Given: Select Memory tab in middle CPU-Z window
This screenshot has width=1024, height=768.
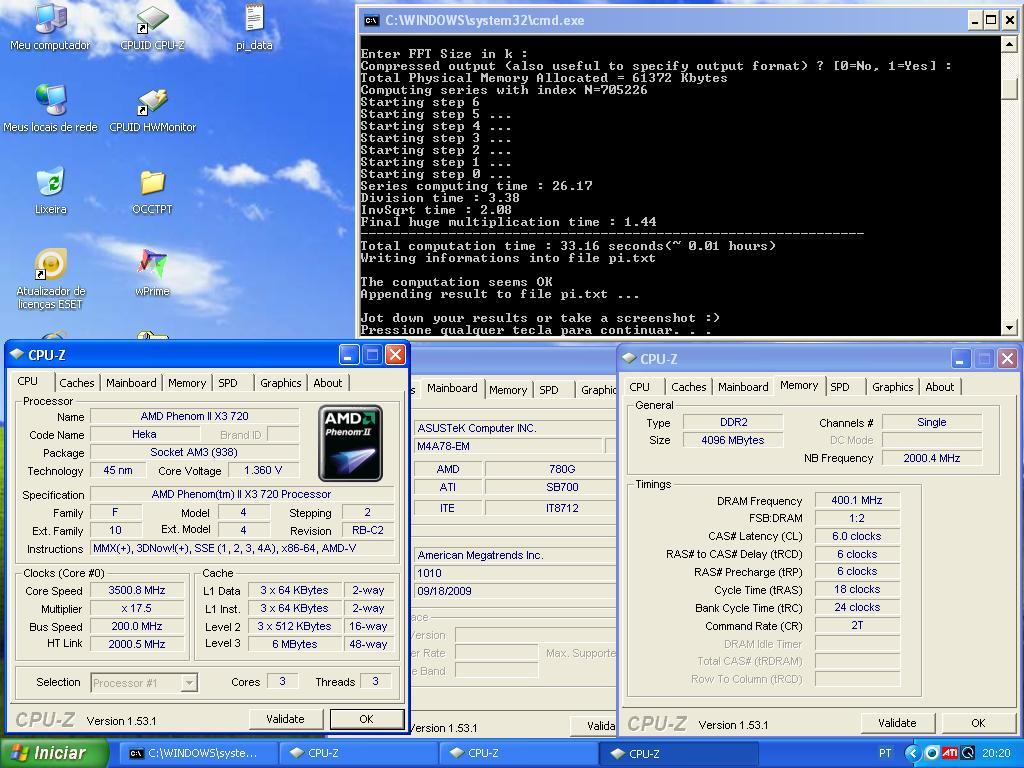Looking at the screenshot, I should (x=508, y=390).
